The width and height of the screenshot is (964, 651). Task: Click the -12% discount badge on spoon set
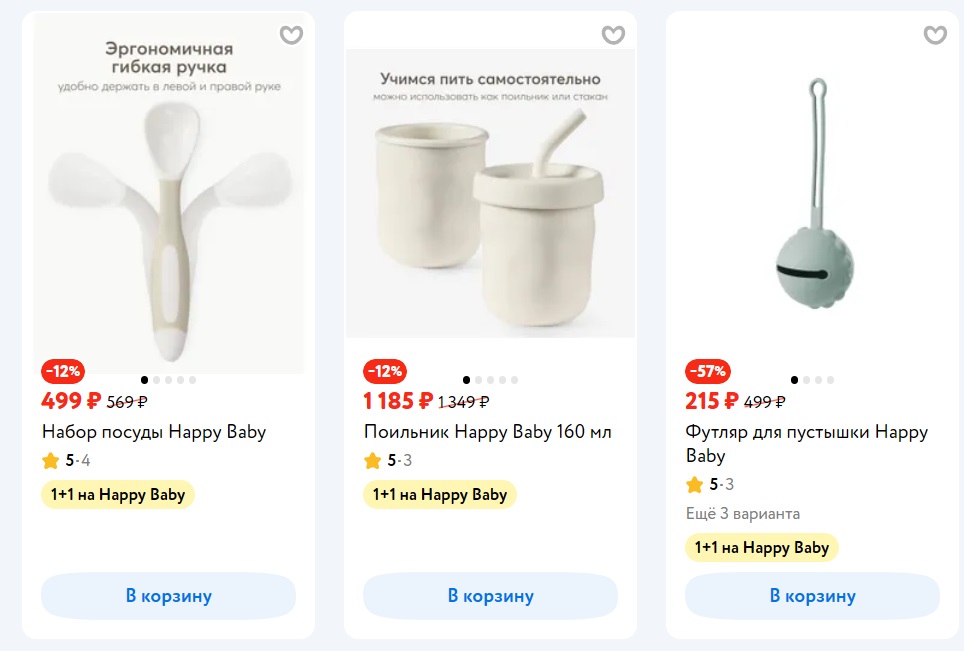coord(62,371)
